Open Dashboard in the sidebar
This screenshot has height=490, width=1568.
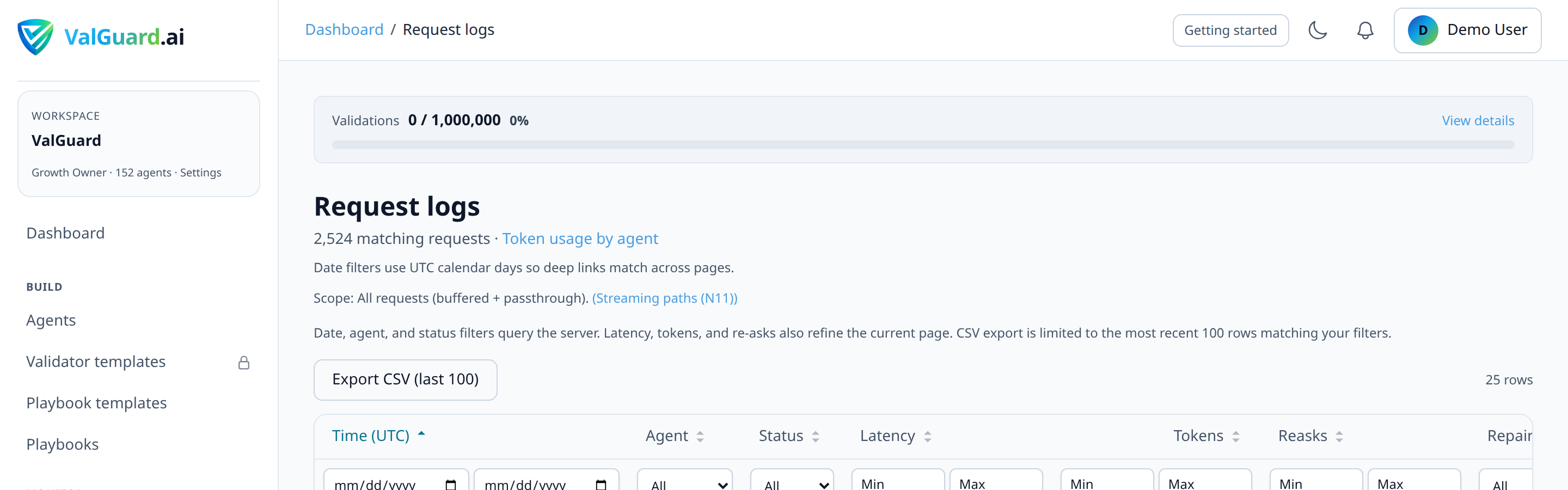(x=65, y=233)
